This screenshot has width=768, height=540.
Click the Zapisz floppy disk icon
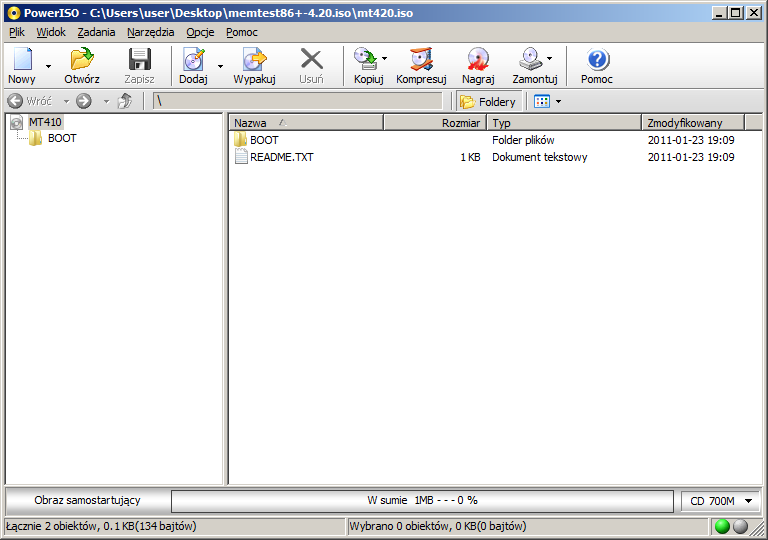click(140, 59)
